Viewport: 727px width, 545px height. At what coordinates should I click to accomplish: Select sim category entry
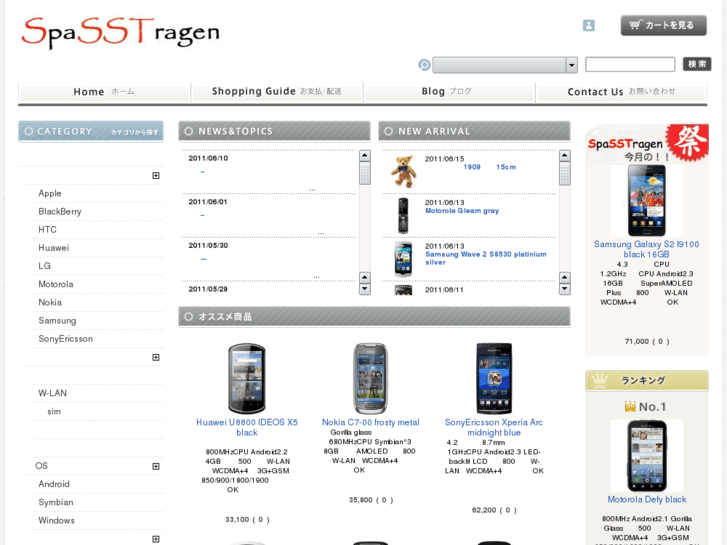point(54,411)
